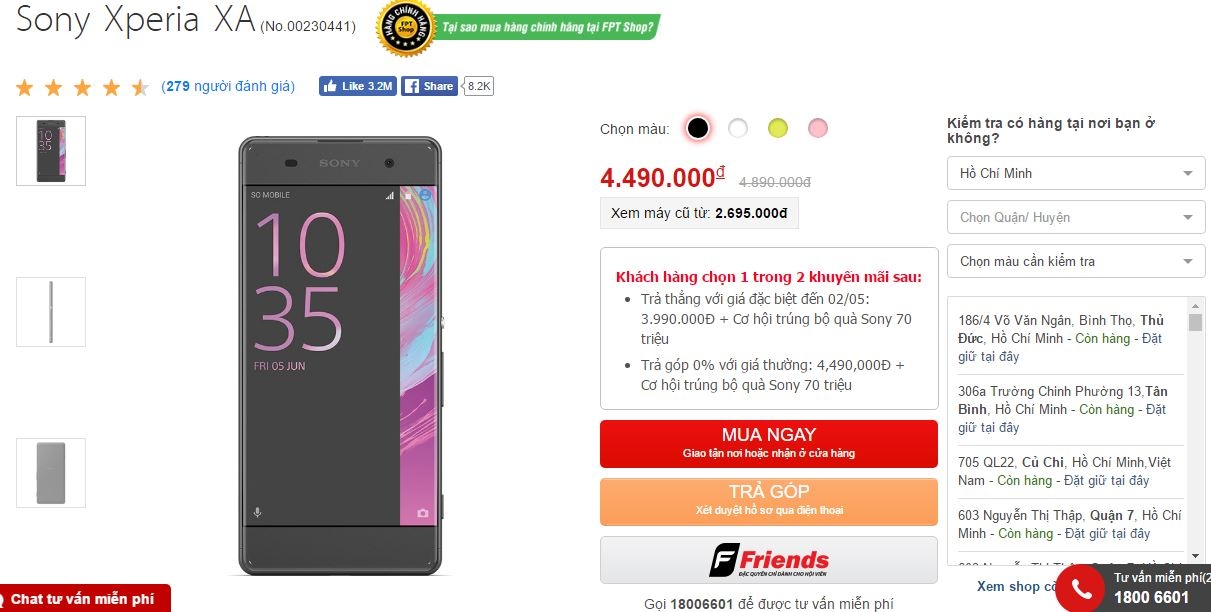Select the front view phone thumbnail
Viewport: 1211px width, 612px height.
51,151
